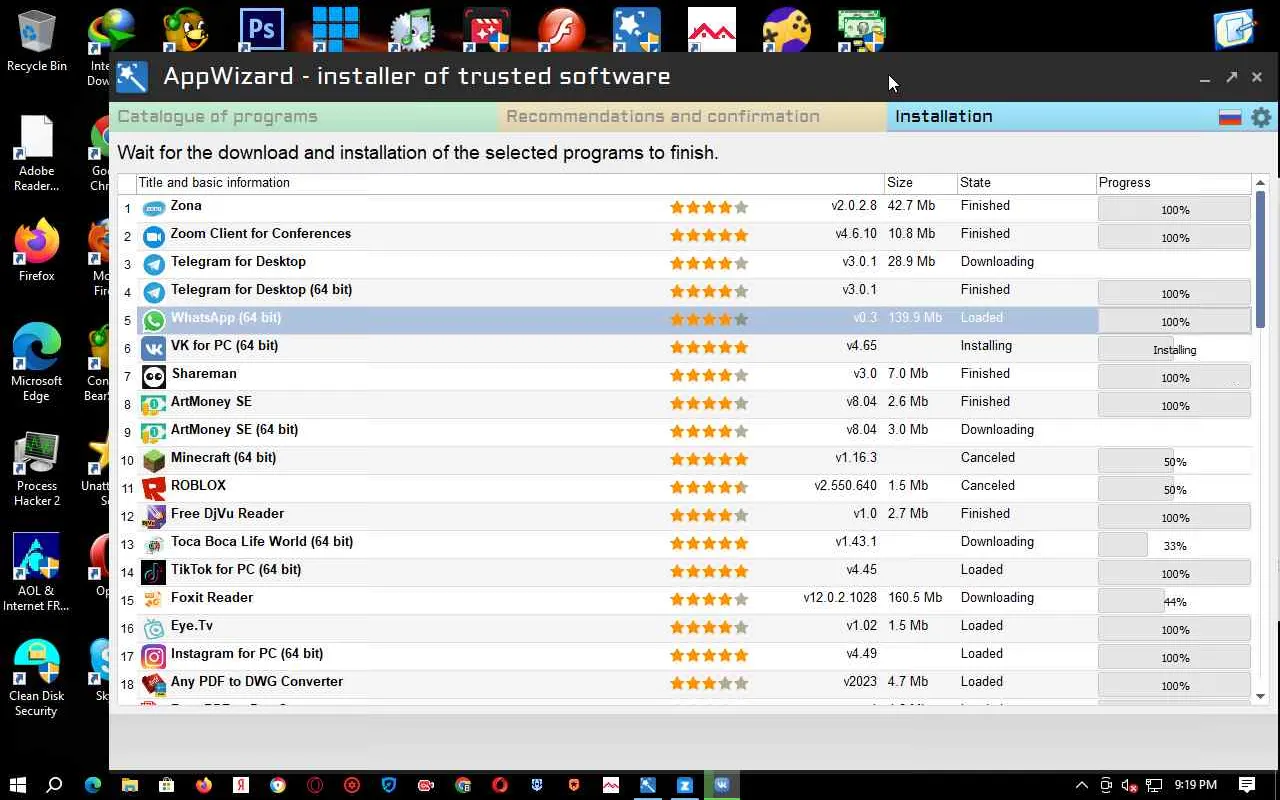Click the star rating for Any PDF to DWG Converter
Viewport: 1280px width, 800px height.
(x=709, y=684)
